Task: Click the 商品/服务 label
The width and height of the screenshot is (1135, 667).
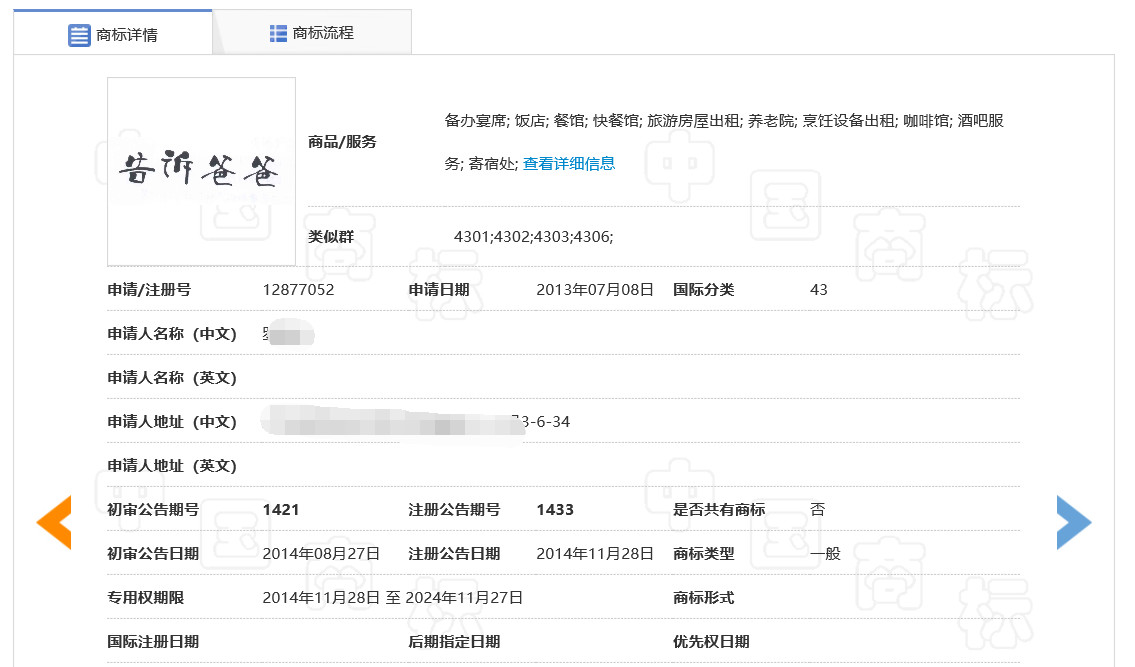Action: pyautogui.click(x=342, y=142)
